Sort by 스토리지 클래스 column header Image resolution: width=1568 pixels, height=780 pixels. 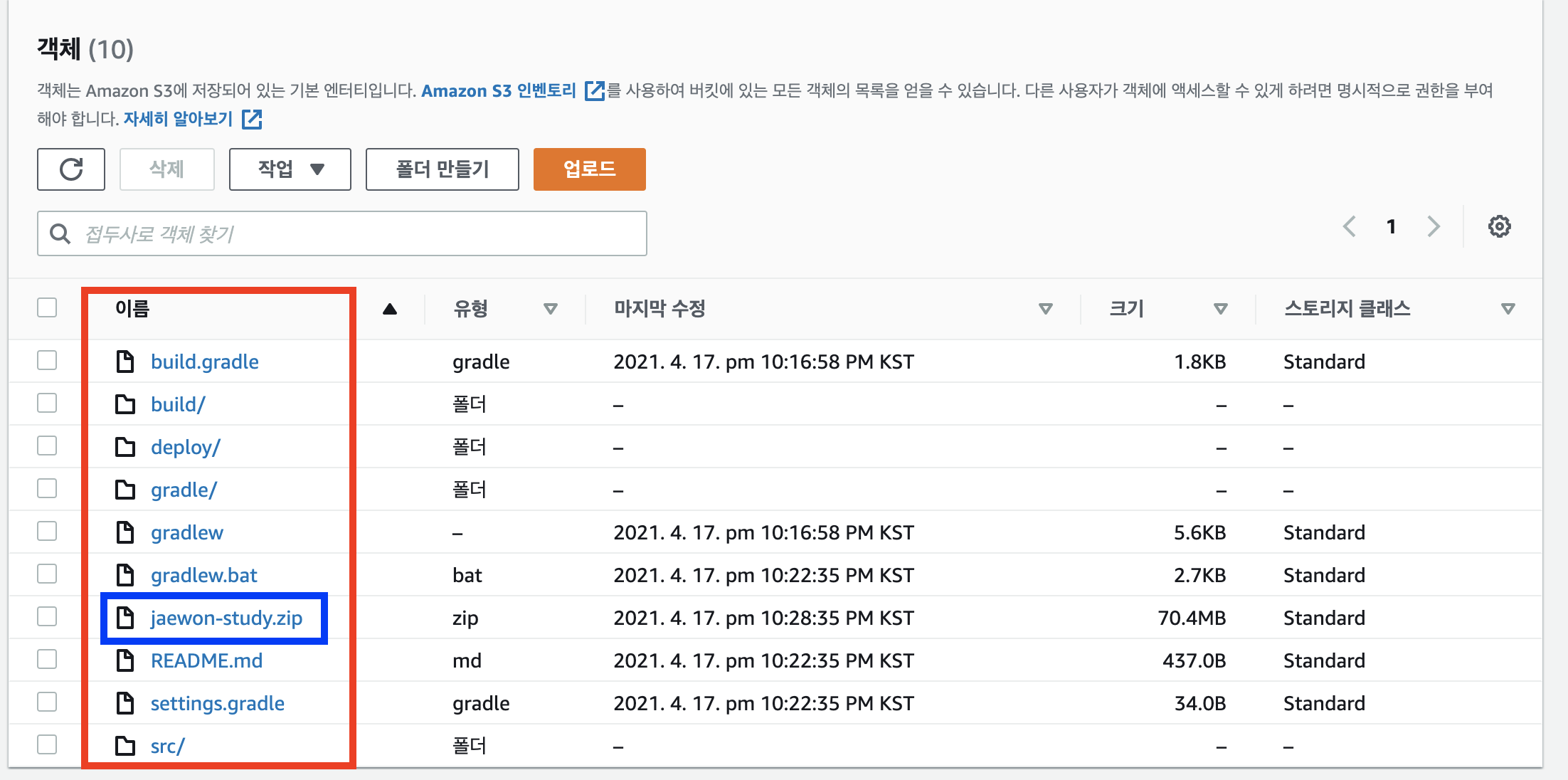(x=1347, y=309)
